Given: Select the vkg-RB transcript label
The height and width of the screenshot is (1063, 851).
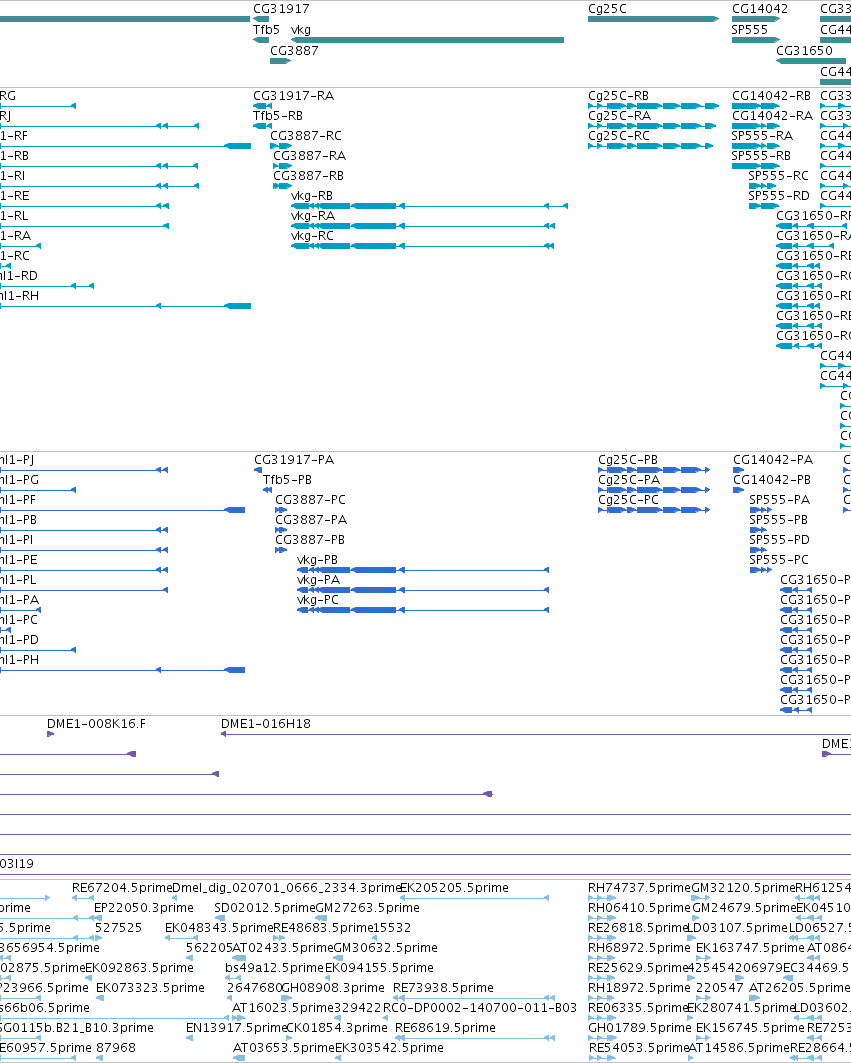Looking at the screenshot, I should [x=312, y=196].
